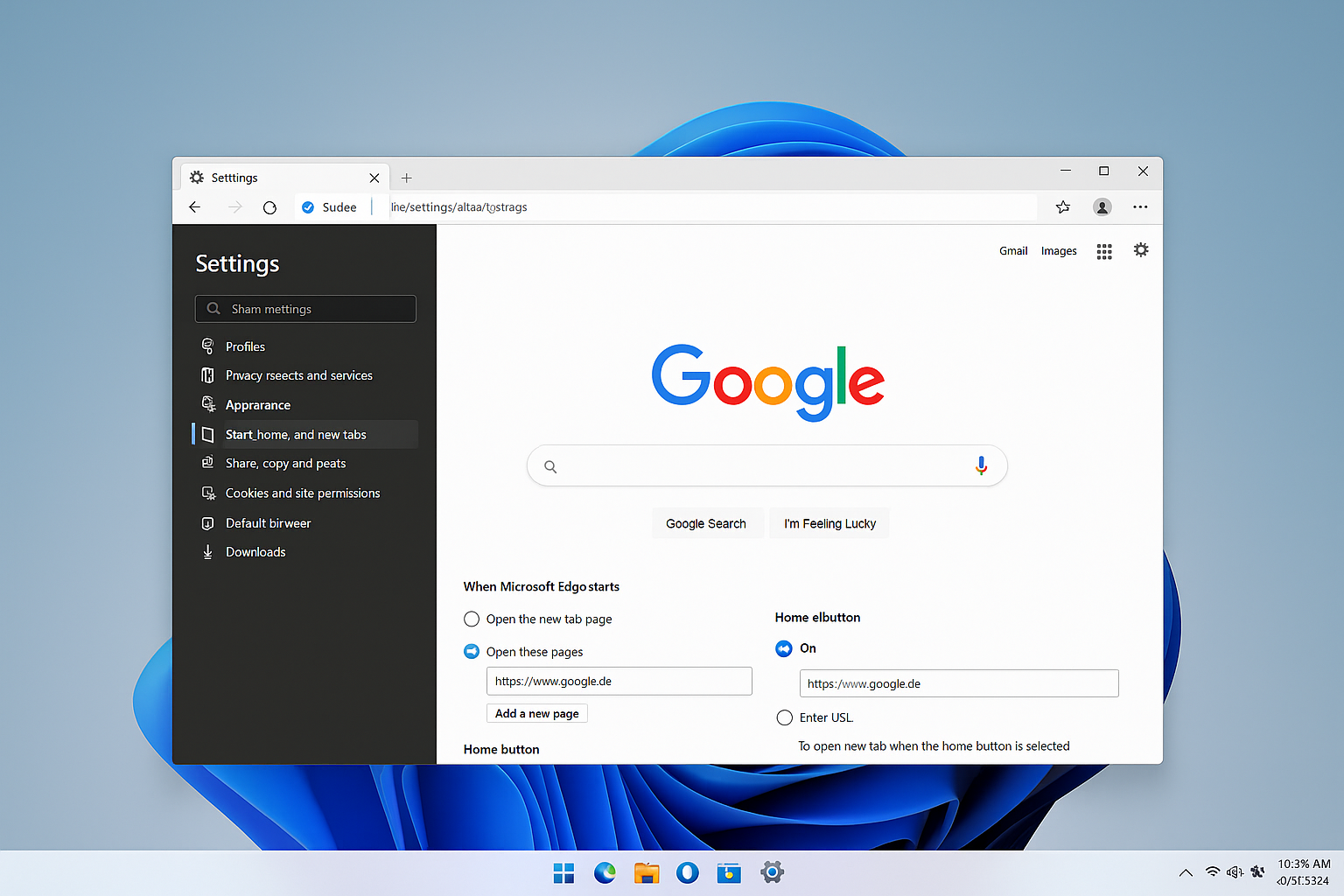Open the Windows Start menu
1344x896 pixels.
click(563, 872)
